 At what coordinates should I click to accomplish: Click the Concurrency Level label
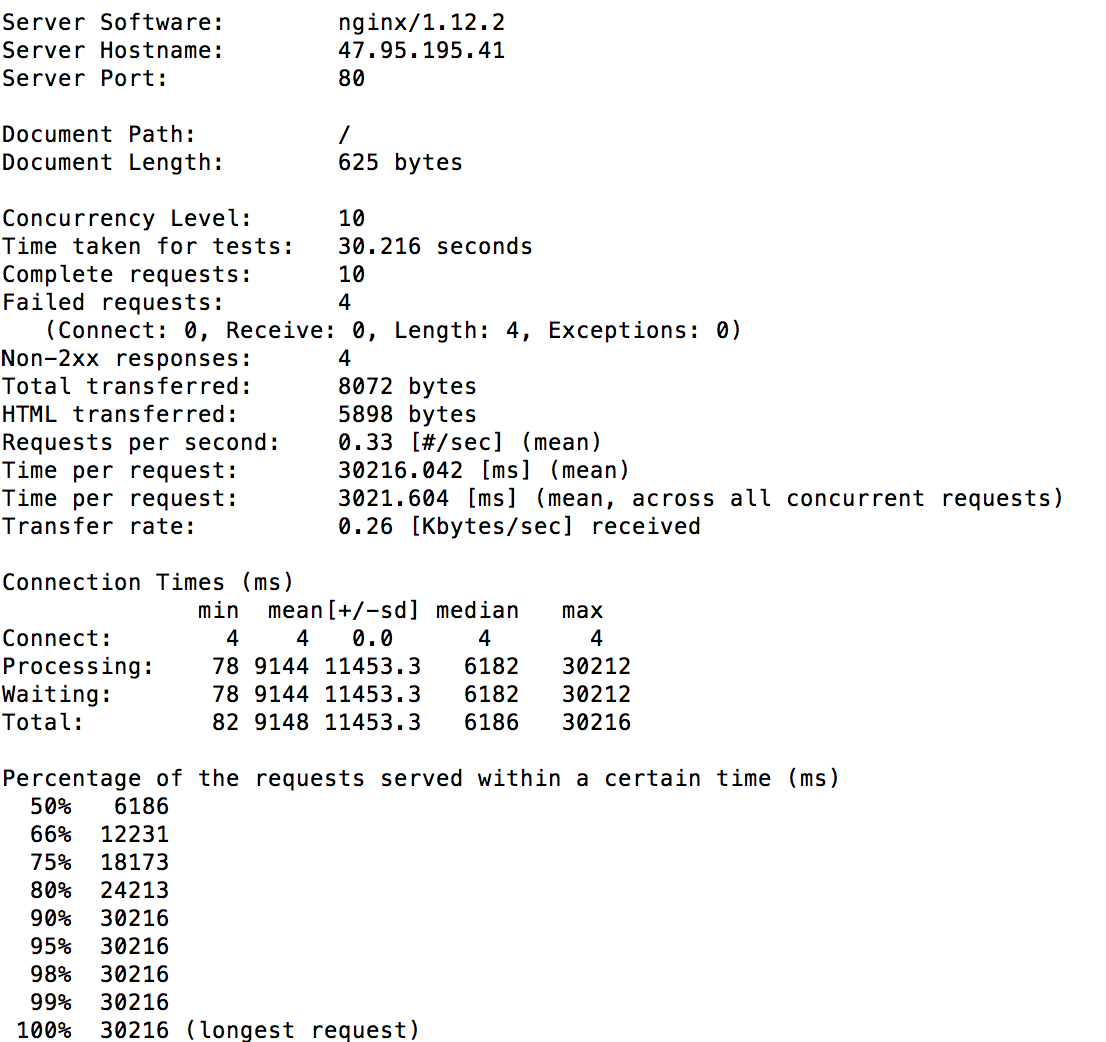[x=127, y=219]
